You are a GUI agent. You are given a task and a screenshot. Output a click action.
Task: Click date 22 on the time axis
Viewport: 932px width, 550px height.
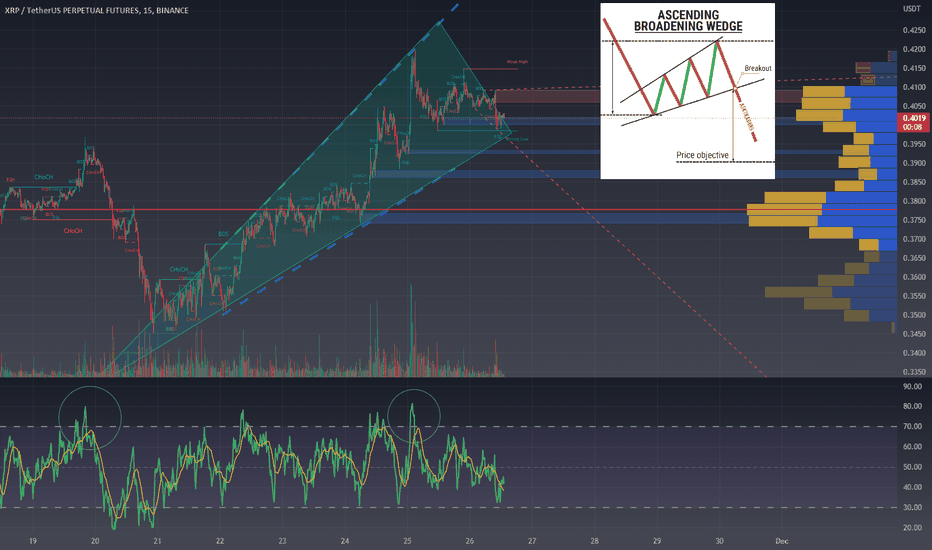[220, 541]
